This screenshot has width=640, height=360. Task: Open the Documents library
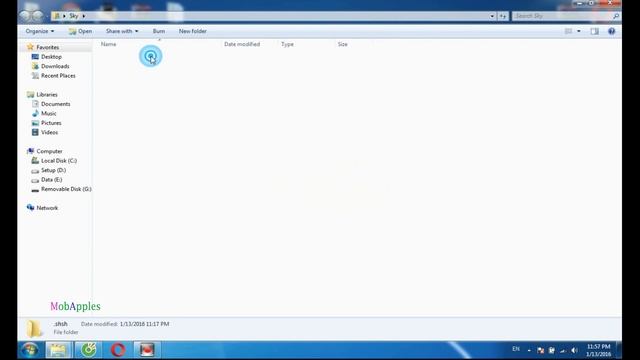coord(56,104)
